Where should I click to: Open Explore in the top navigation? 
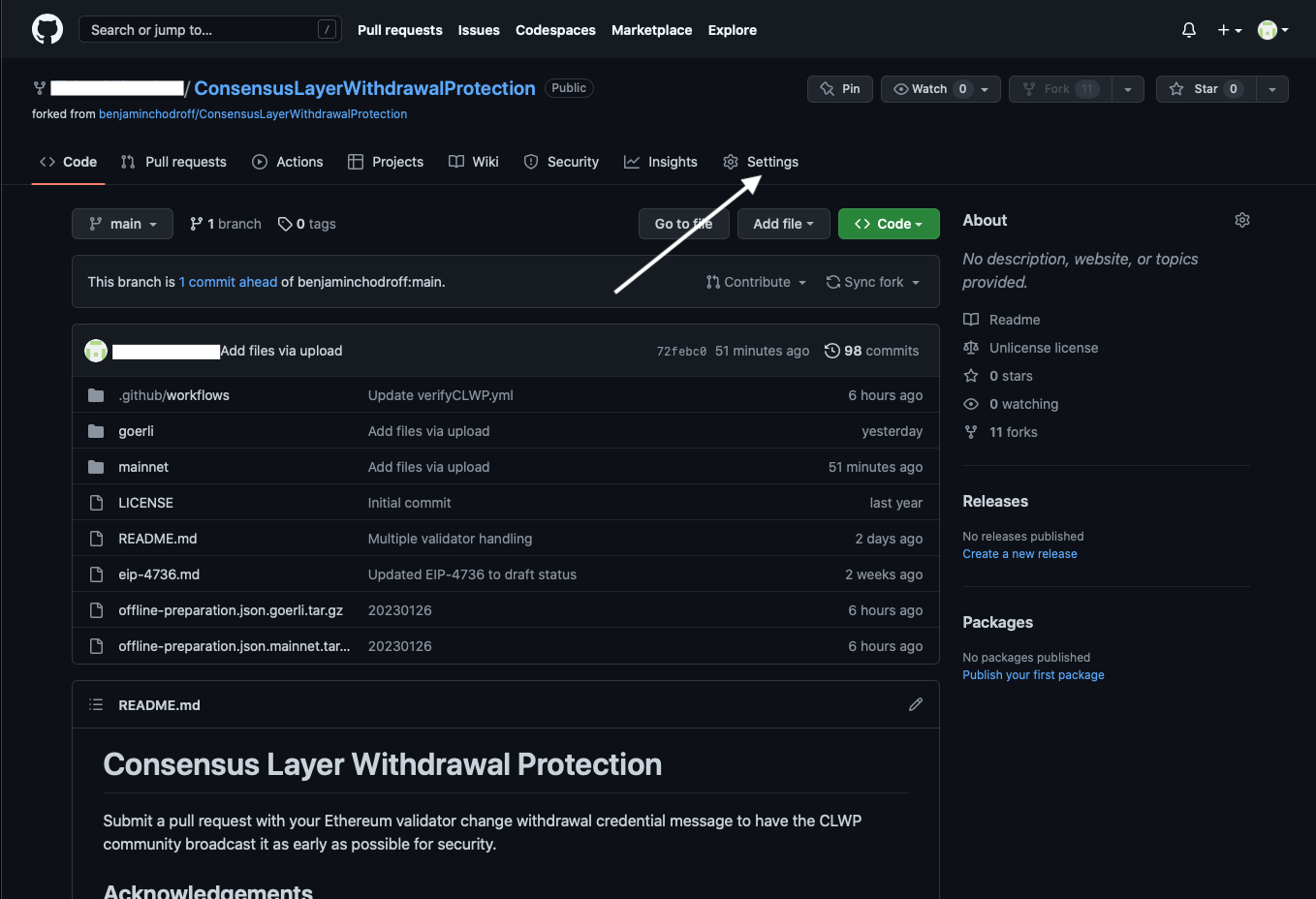click(x=733, y=30)
